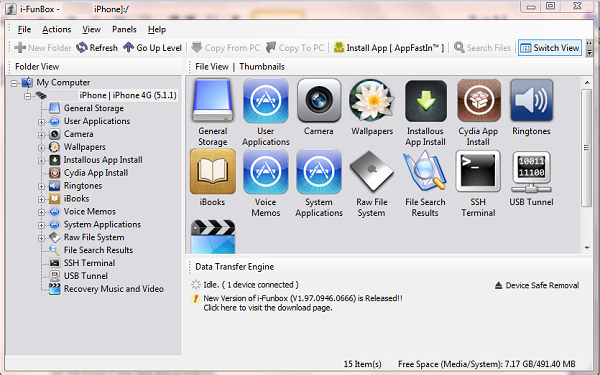
Task: Click Search Files in the toolbar
Action: point(482,48)
